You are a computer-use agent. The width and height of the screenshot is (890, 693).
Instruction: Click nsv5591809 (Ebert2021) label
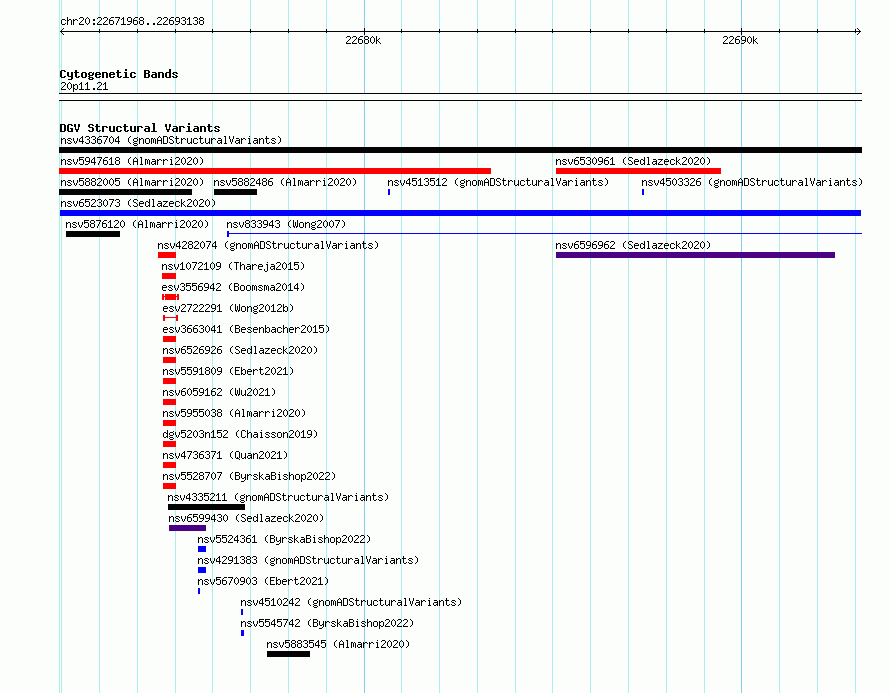pyautogui.click(x=228, y=371)
